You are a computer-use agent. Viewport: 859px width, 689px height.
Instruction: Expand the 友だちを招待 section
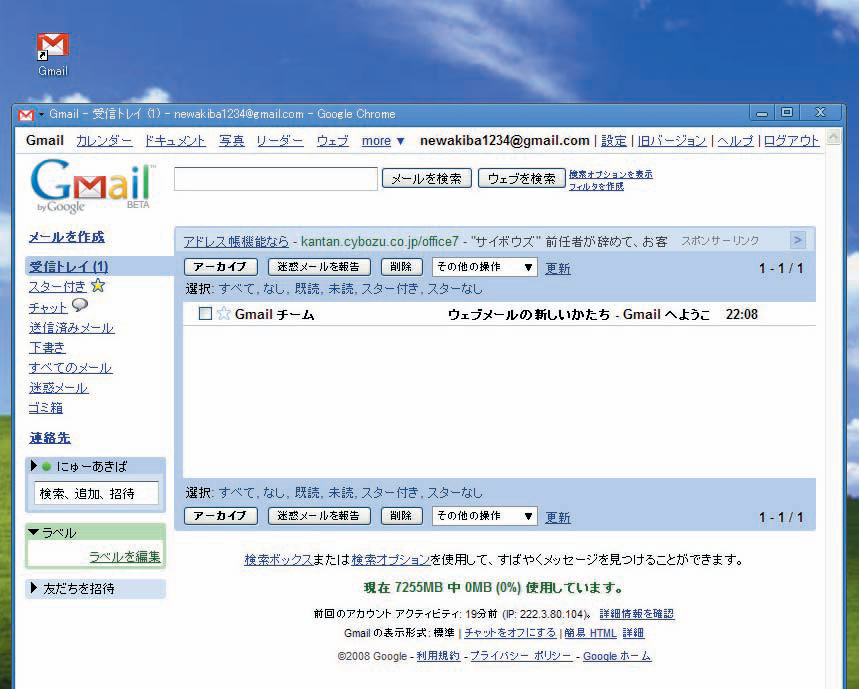33,588
